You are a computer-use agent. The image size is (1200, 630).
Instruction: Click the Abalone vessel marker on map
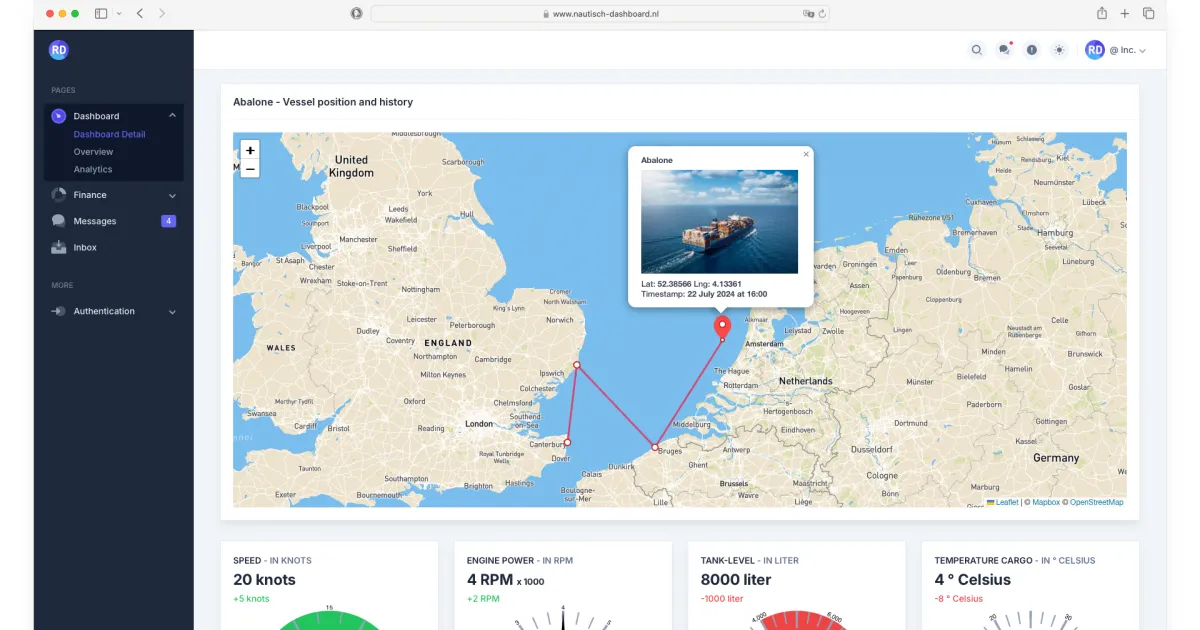point(721,326)
